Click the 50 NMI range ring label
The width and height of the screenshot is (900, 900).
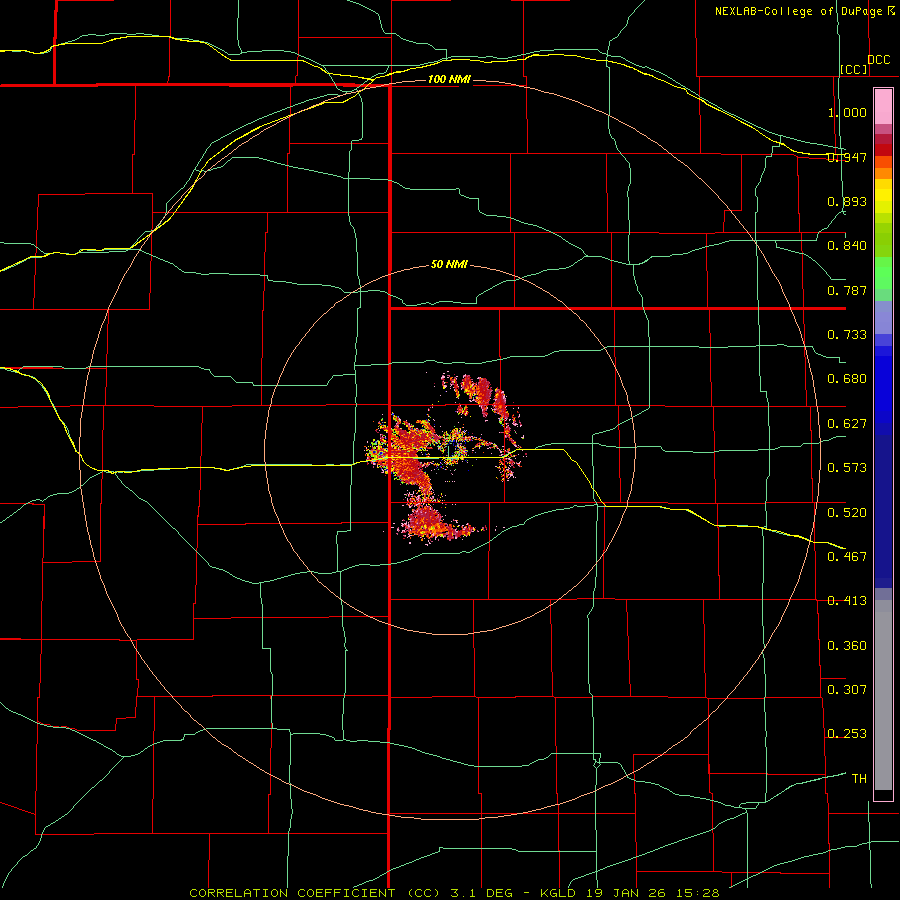point(449,264)
